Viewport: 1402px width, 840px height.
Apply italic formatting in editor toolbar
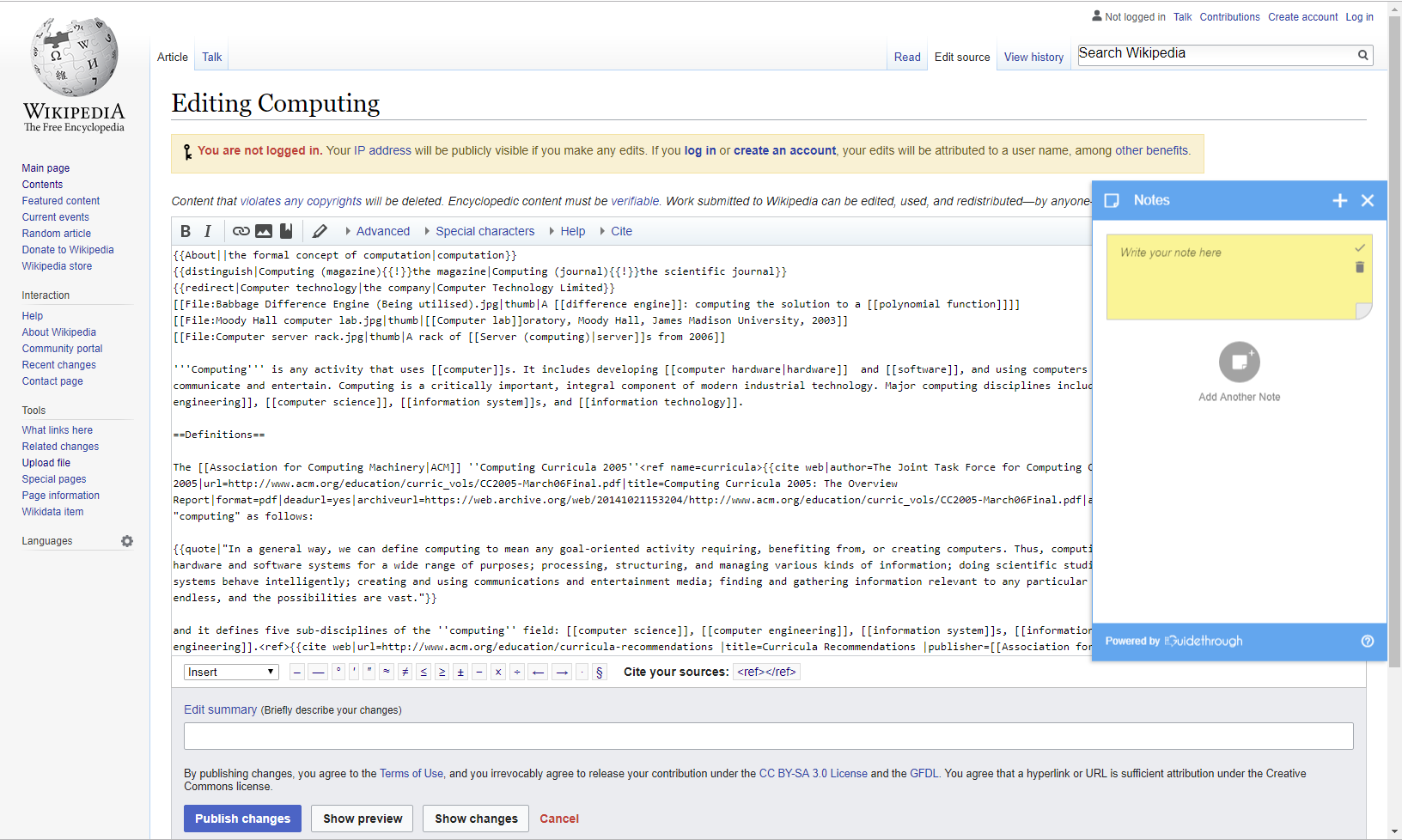click(208, 231)
